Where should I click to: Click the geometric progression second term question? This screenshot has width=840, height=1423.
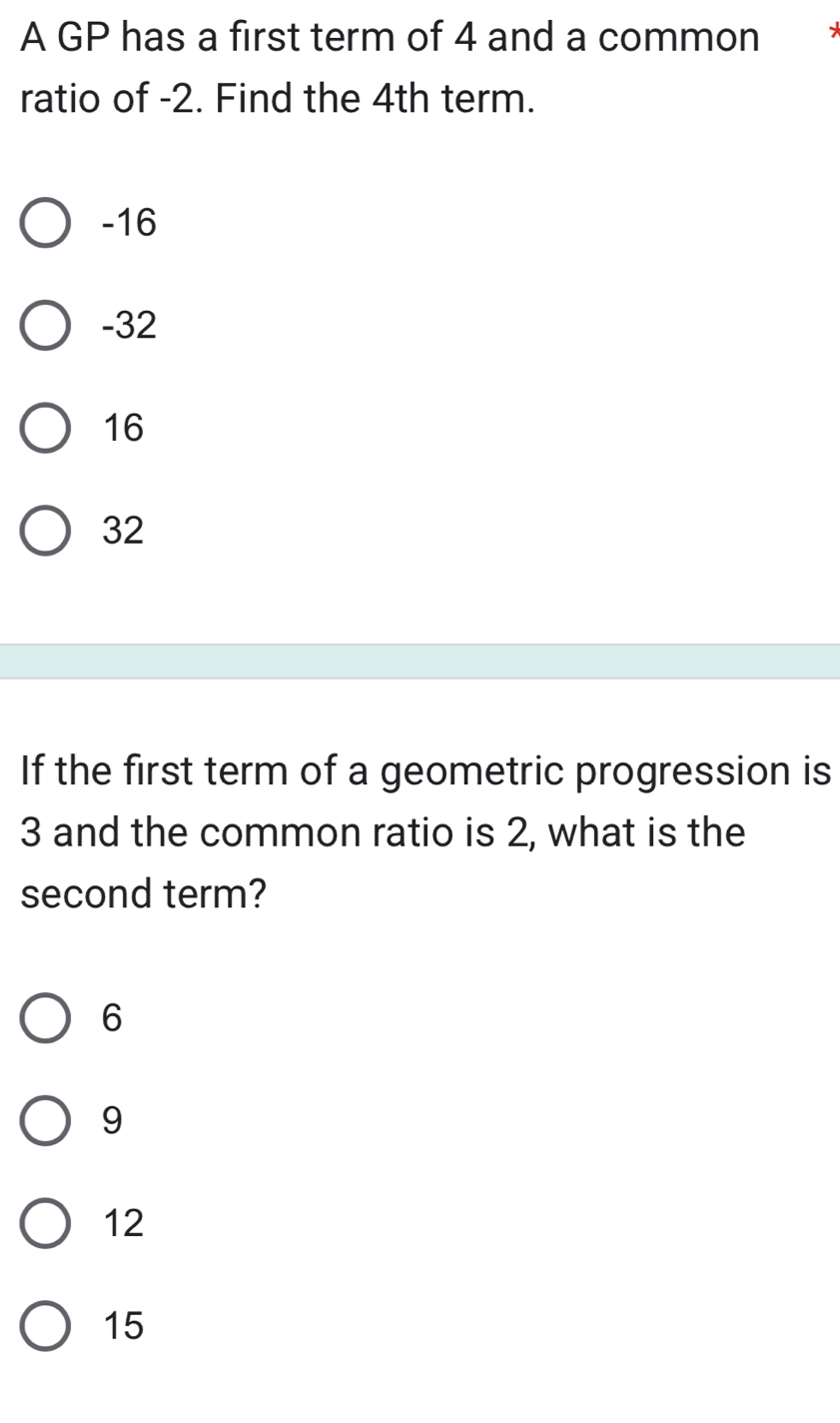coord(420,831)
